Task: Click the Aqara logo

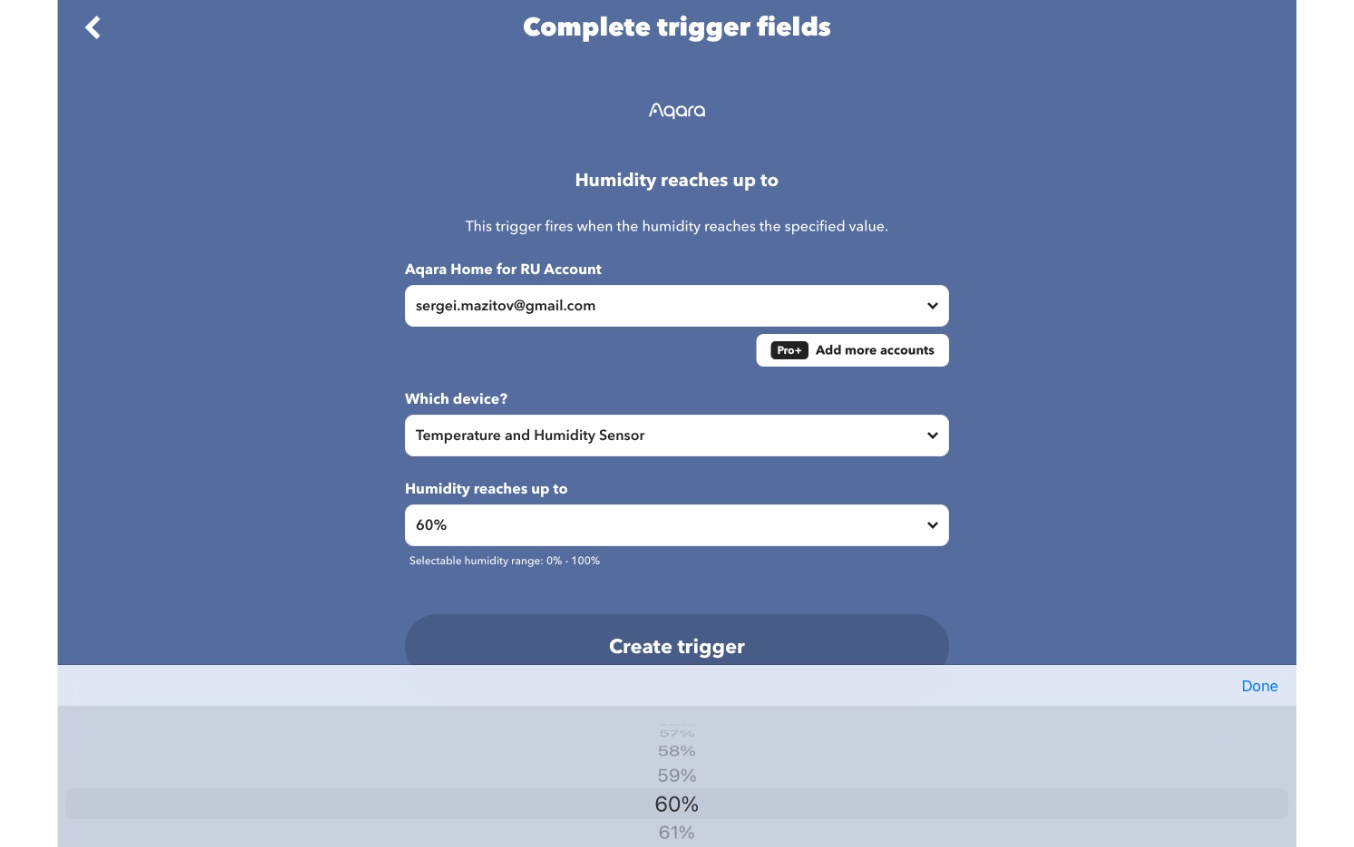Action: [677, 111]
